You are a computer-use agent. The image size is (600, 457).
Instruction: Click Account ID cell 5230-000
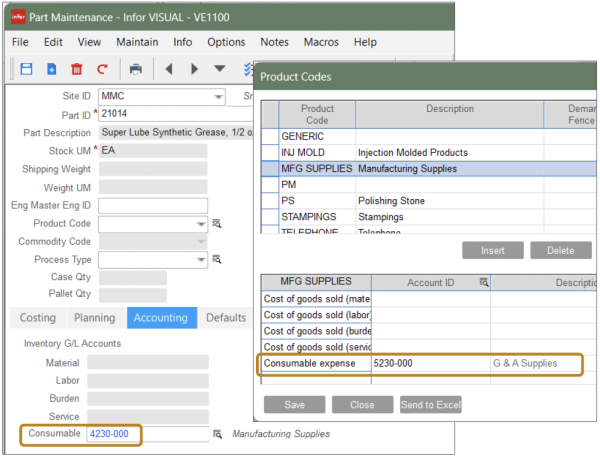pyautogui.click(x=431, y=363)
